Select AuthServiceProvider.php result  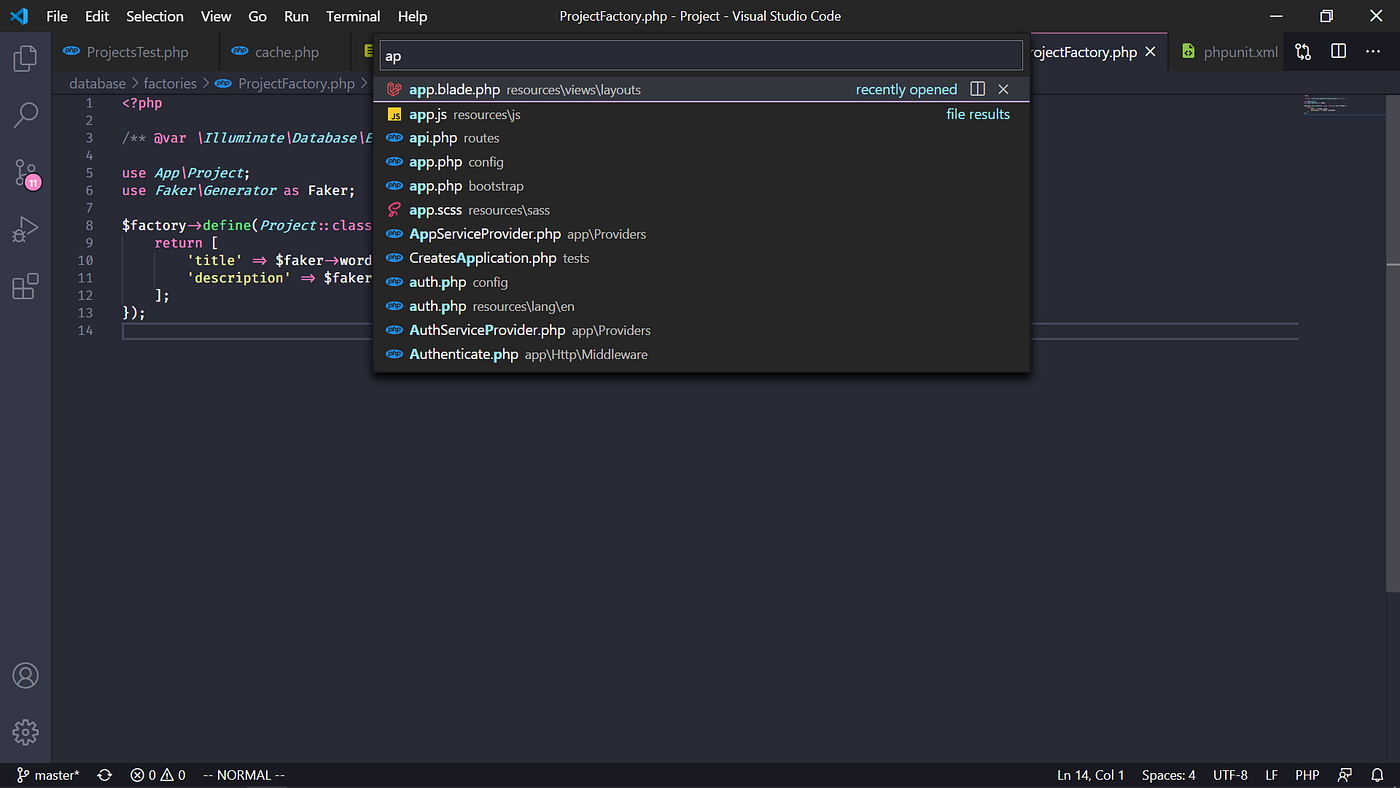coord(701,330)
